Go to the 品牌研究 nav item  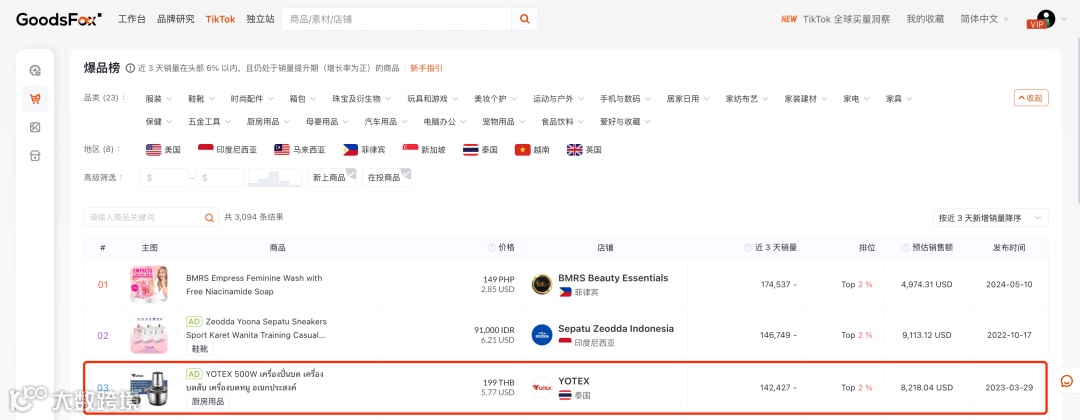176,19
